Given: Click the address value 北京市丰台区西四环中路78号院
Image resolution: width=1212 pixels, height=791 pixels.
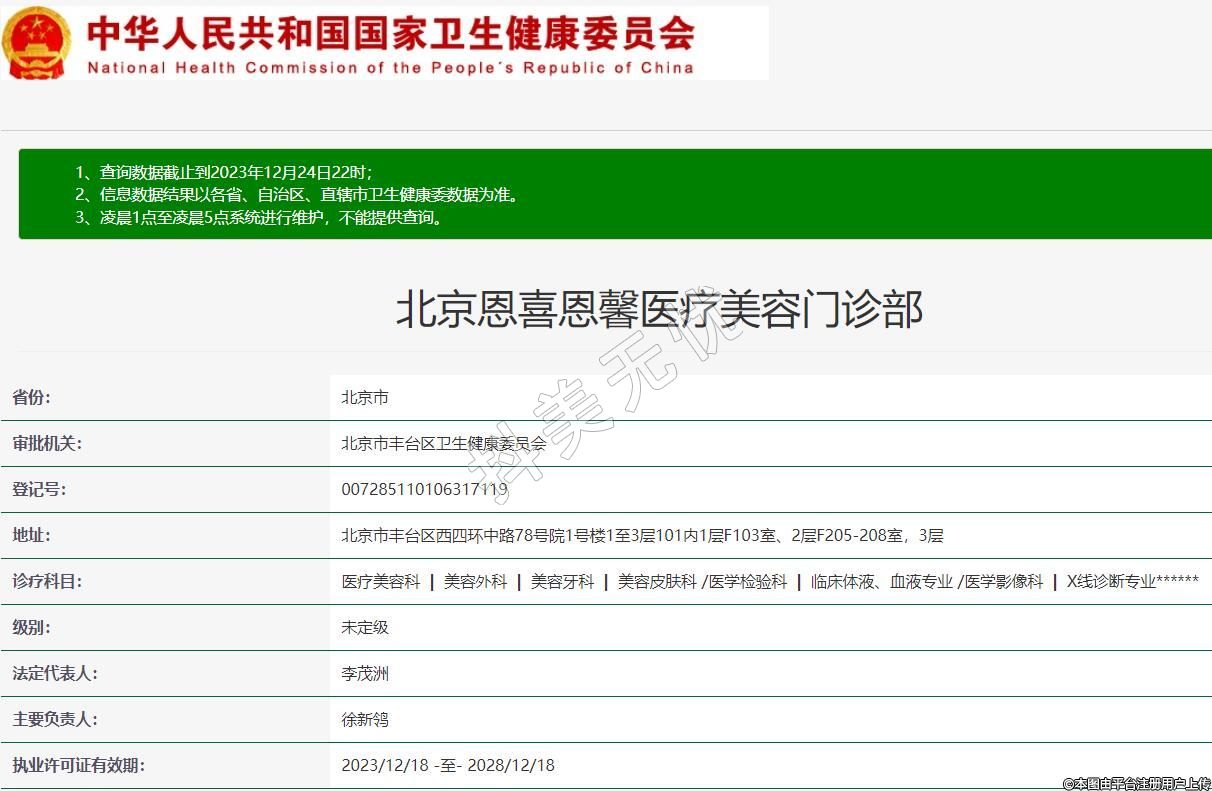Looking at the screenshot, I should (642, 535).
